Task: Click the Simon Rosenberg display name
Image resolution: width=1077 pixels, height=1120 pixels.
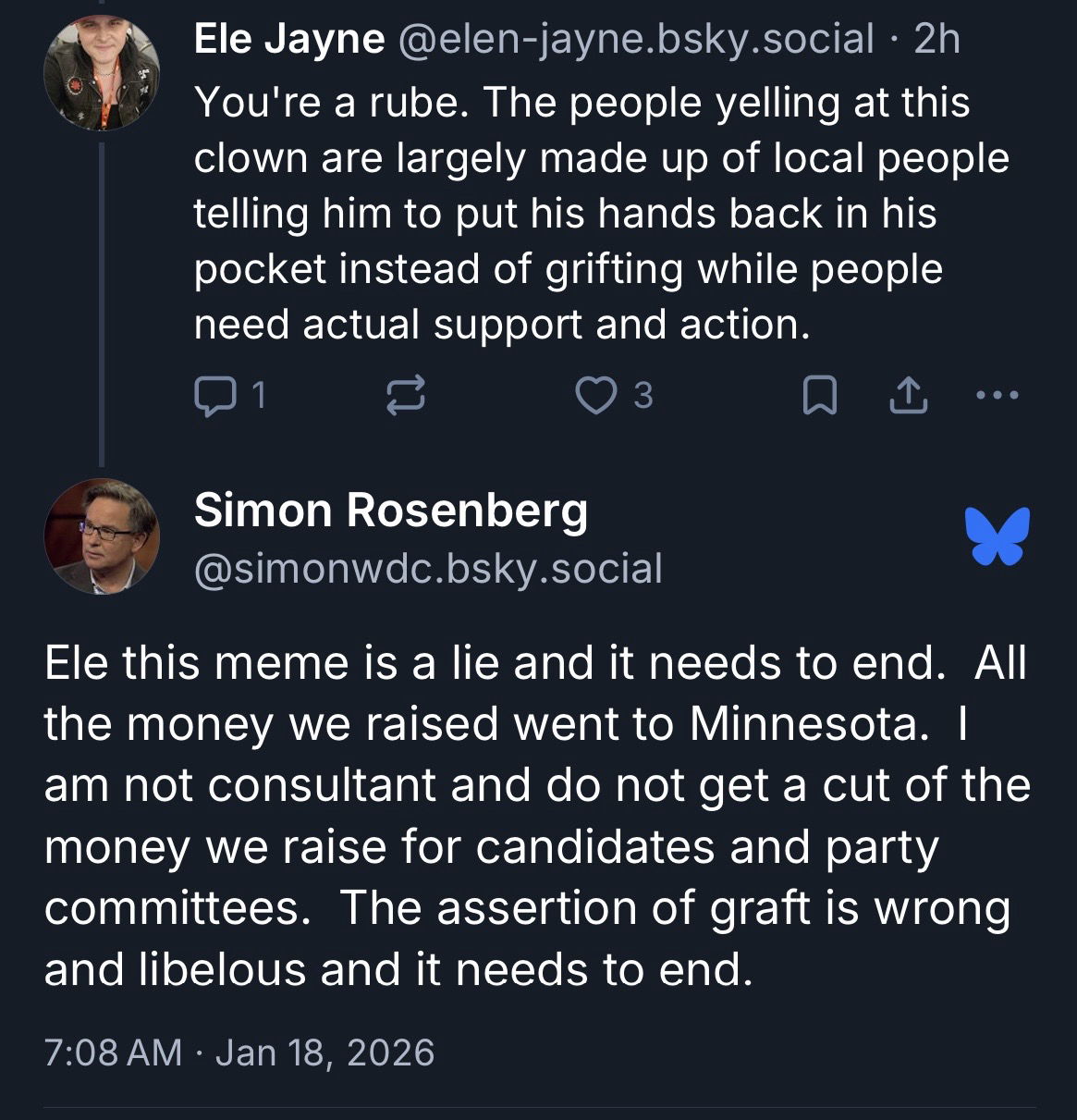Action: click(x=390, y=511)
